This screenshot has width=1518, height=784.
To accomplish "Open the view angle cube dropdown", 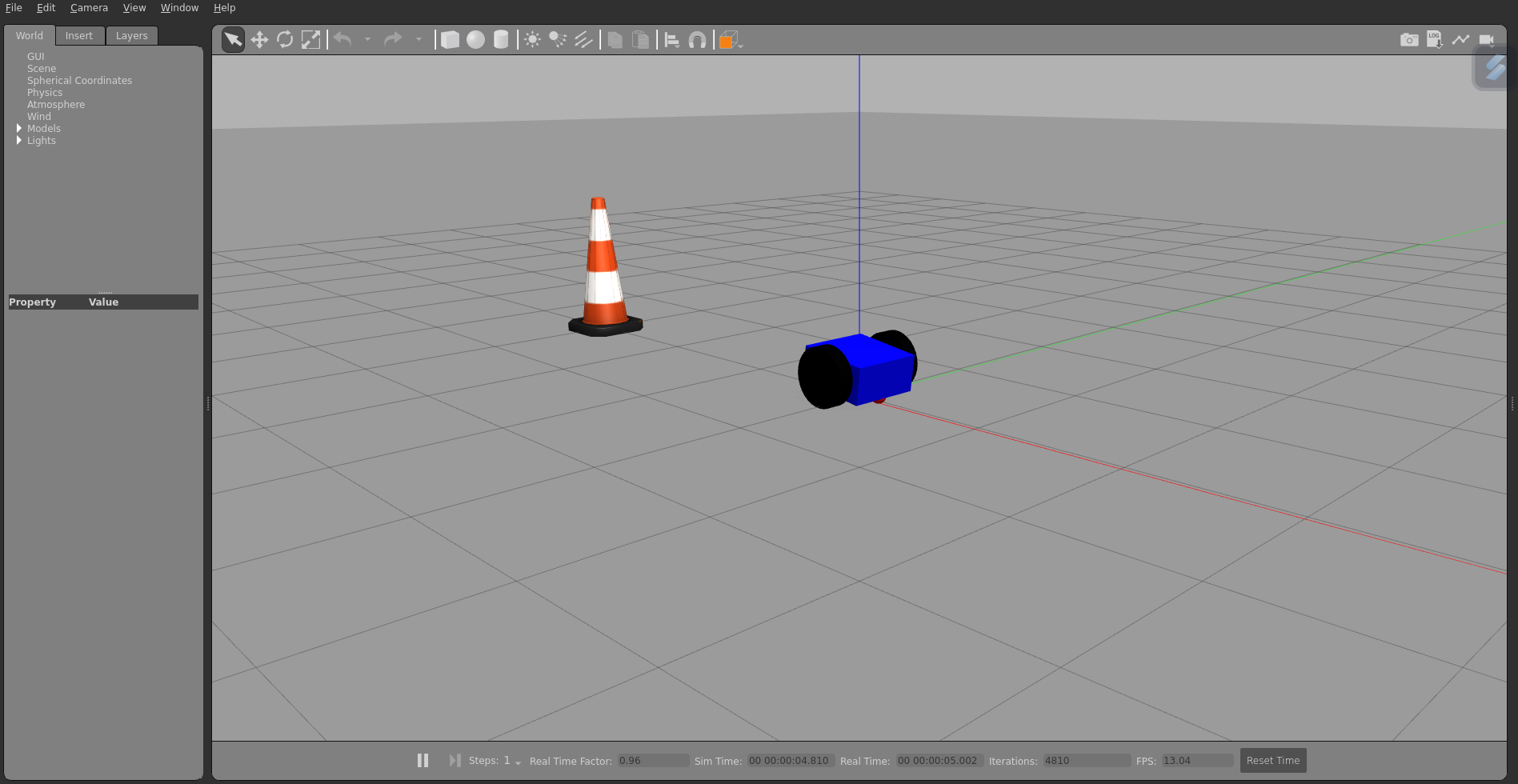I will tap(731, 40).
